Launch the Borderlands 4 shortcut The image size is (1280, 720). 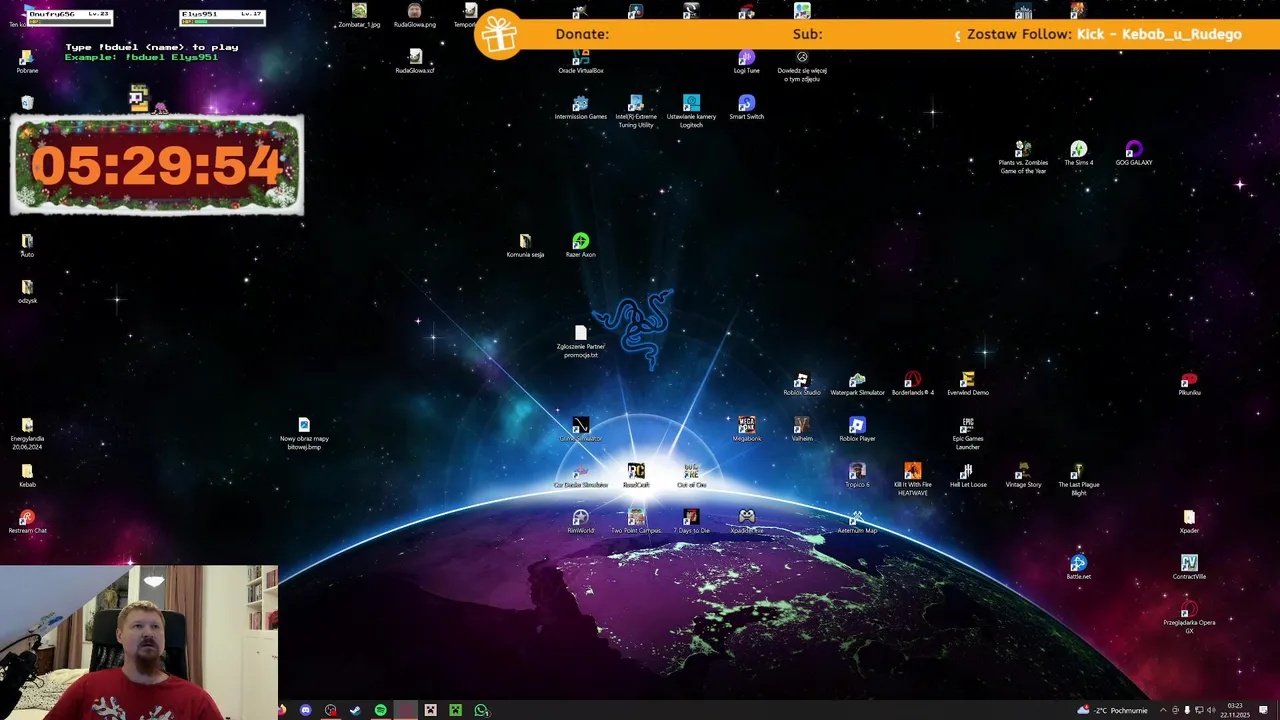[912, 384]
